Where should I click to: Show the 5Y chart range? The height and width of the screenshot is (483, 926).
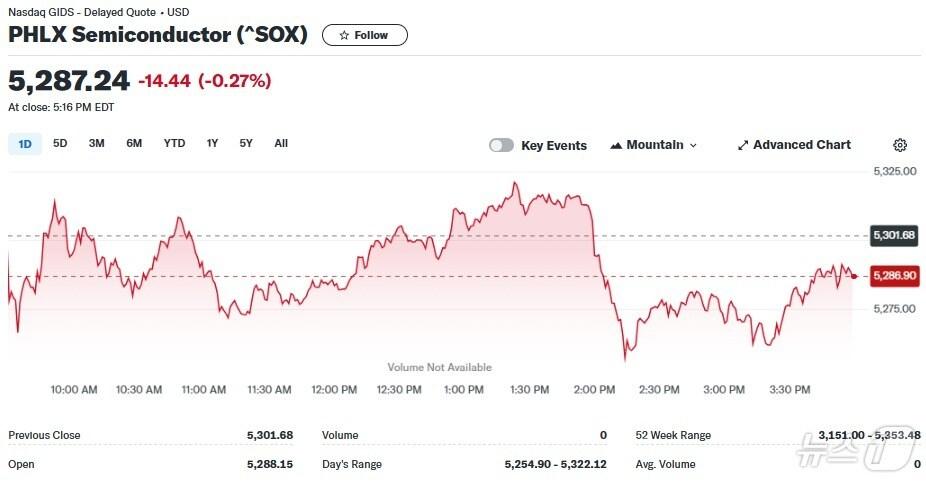click(x=246, y=143)
